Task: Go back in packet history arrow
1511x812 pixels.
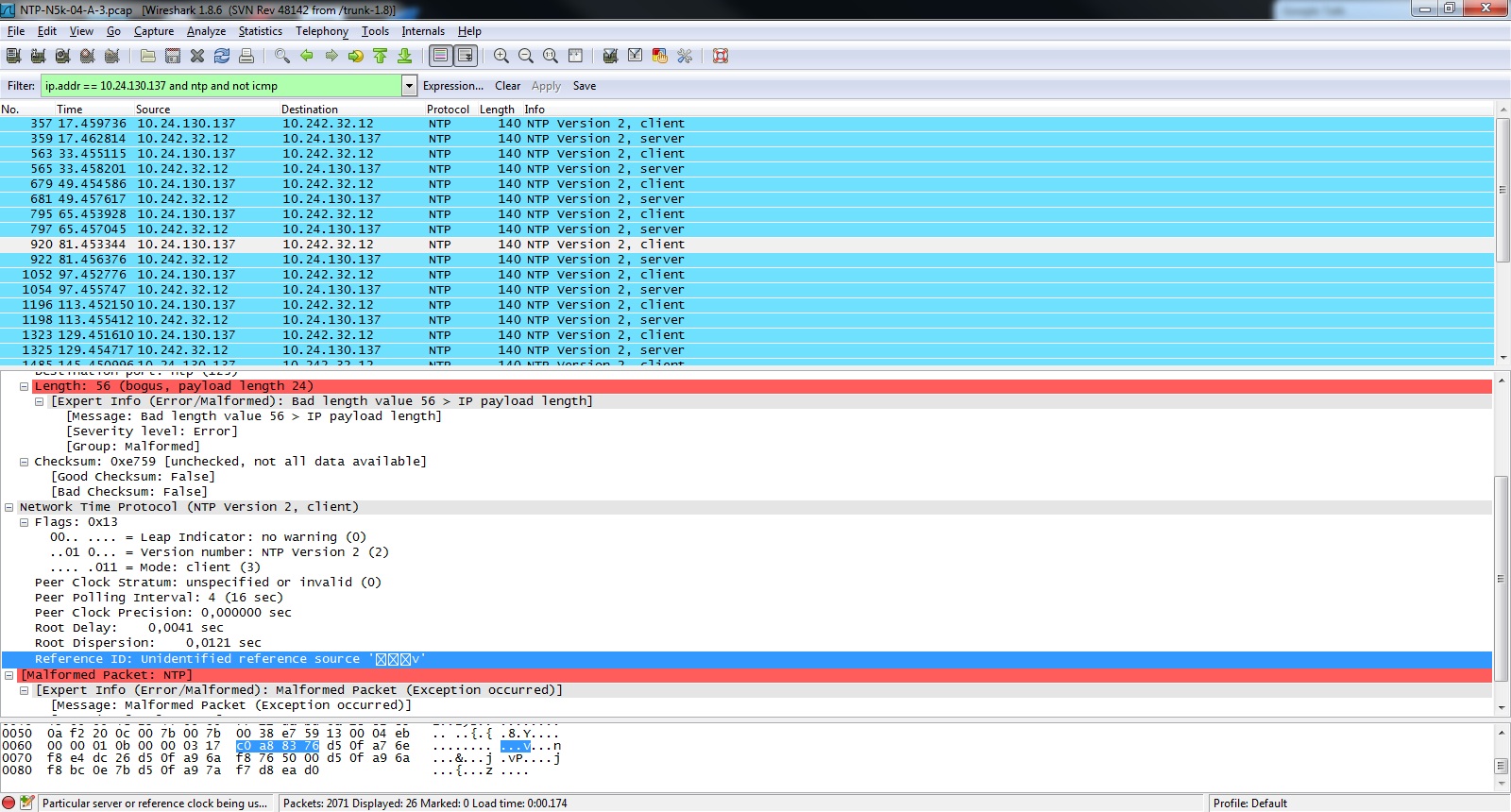Action: tap(307, 56)
